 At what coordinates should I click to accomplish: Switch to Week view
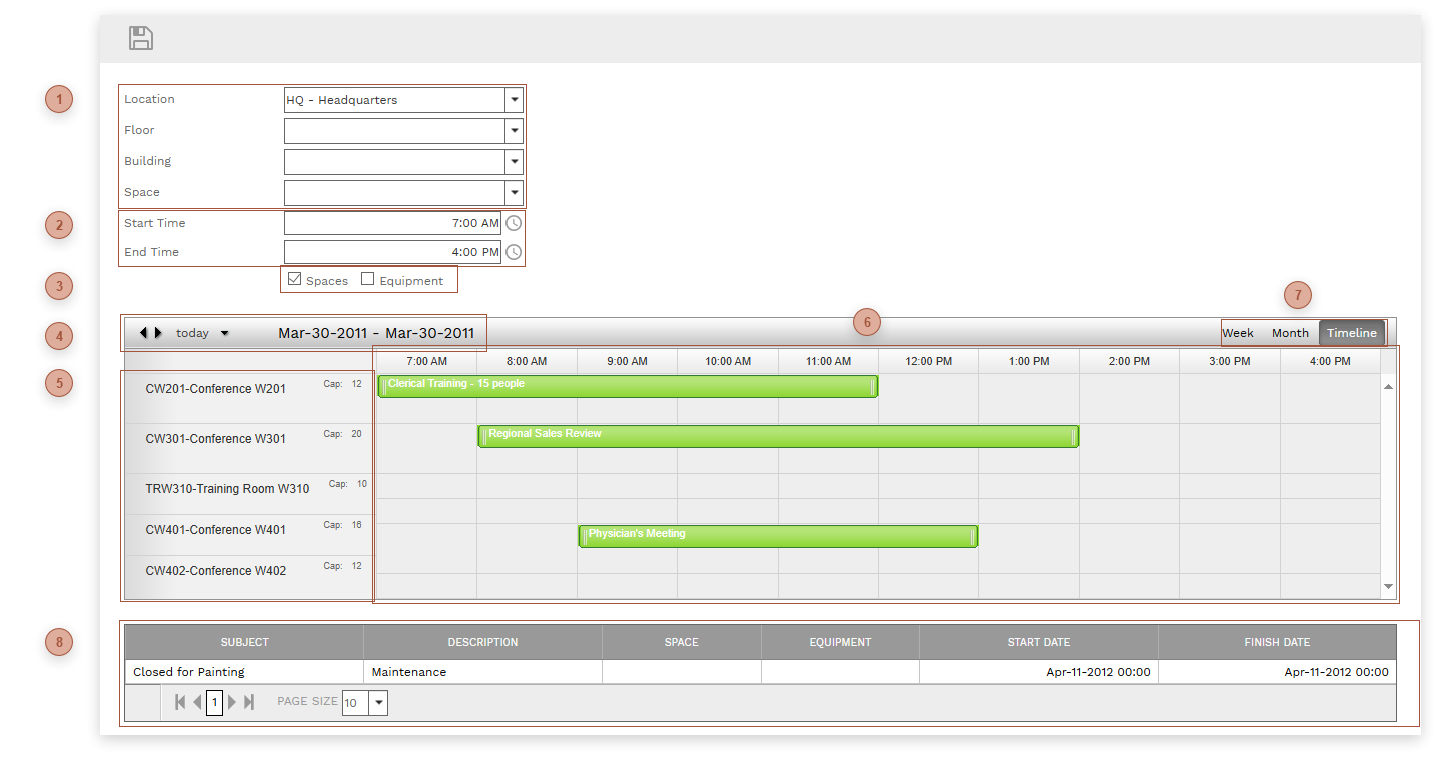tap(1238, 333)
